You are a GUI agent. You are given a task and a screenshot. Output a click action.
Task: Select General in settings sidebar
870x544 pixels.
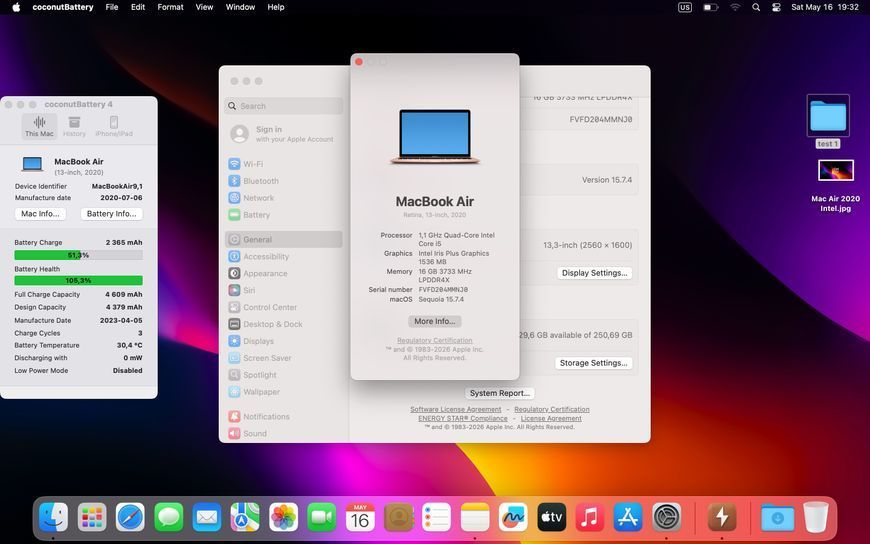tap(284, 239)
